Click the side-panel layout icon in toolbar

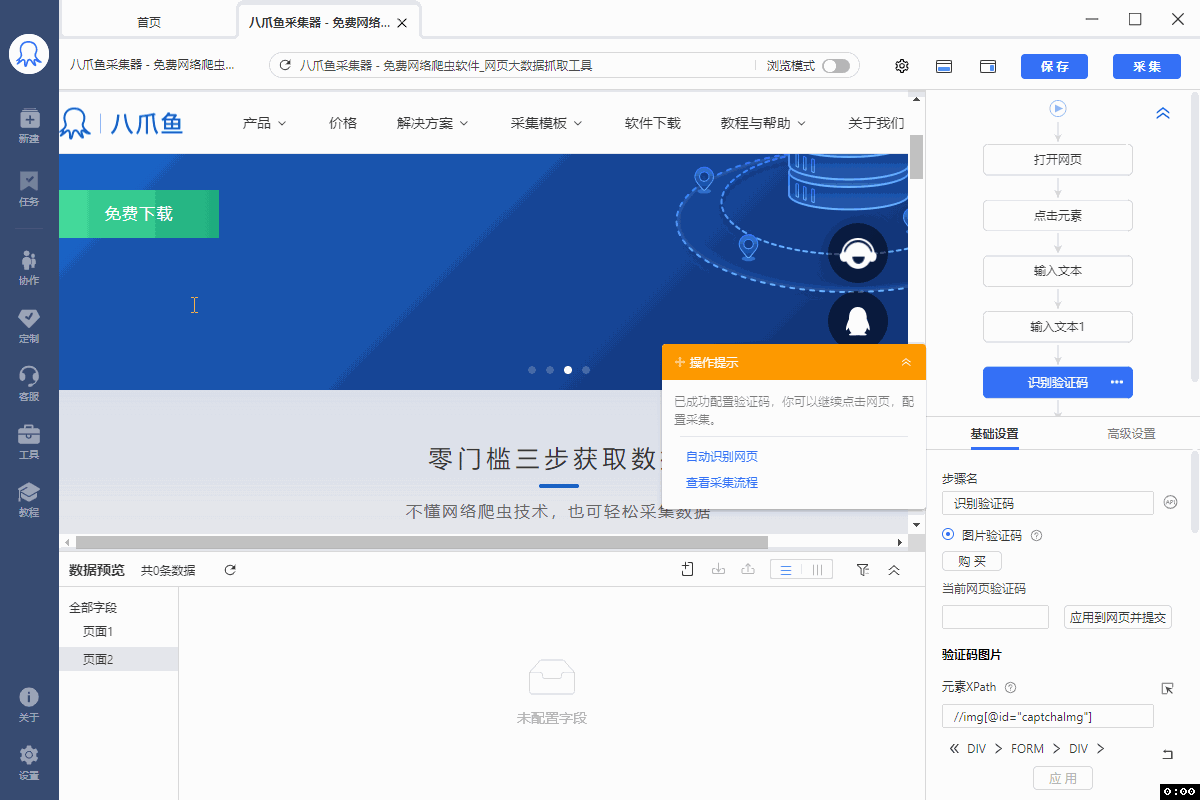pos(988,66)
